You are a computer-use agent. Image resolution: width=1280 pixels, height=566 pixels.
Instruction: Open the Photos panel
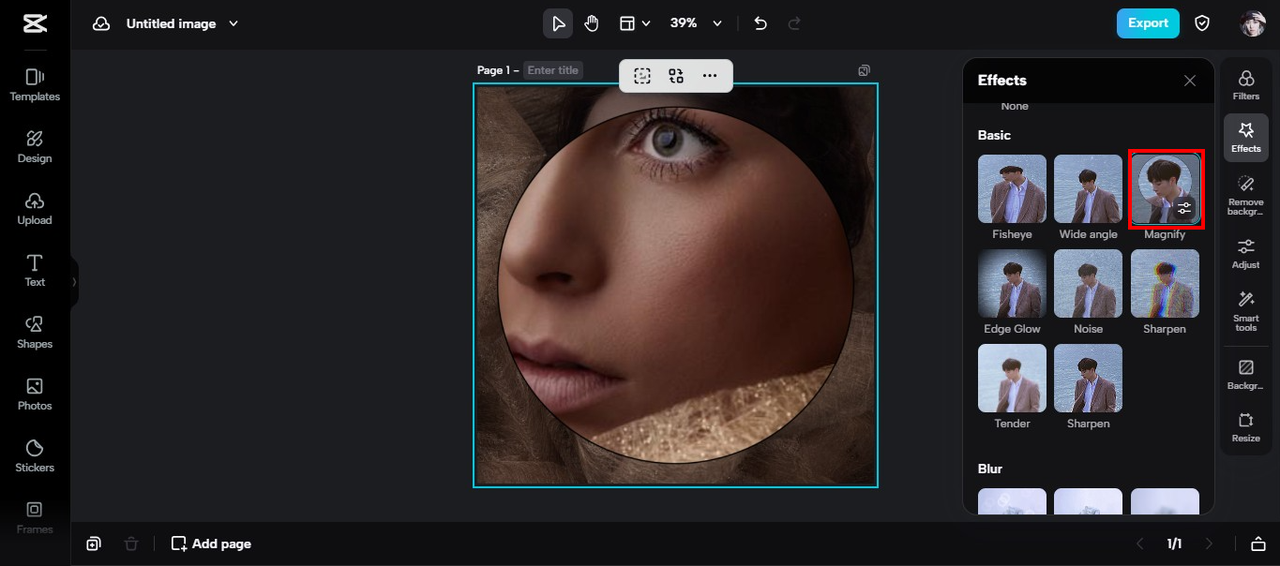point(35,395)
